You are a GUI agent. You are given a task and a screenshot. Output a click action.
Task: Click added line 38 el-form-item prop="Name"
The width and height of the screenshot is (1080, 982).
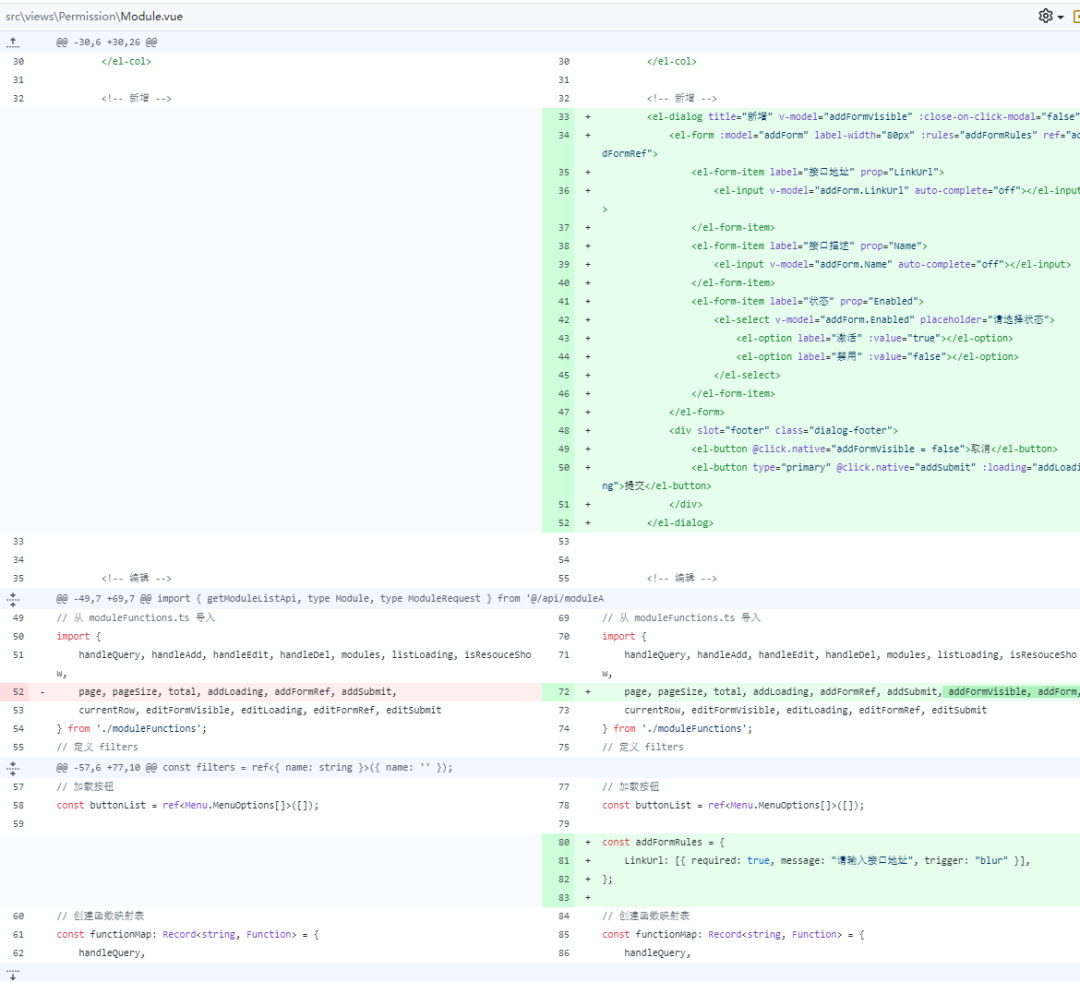point(809,246)
